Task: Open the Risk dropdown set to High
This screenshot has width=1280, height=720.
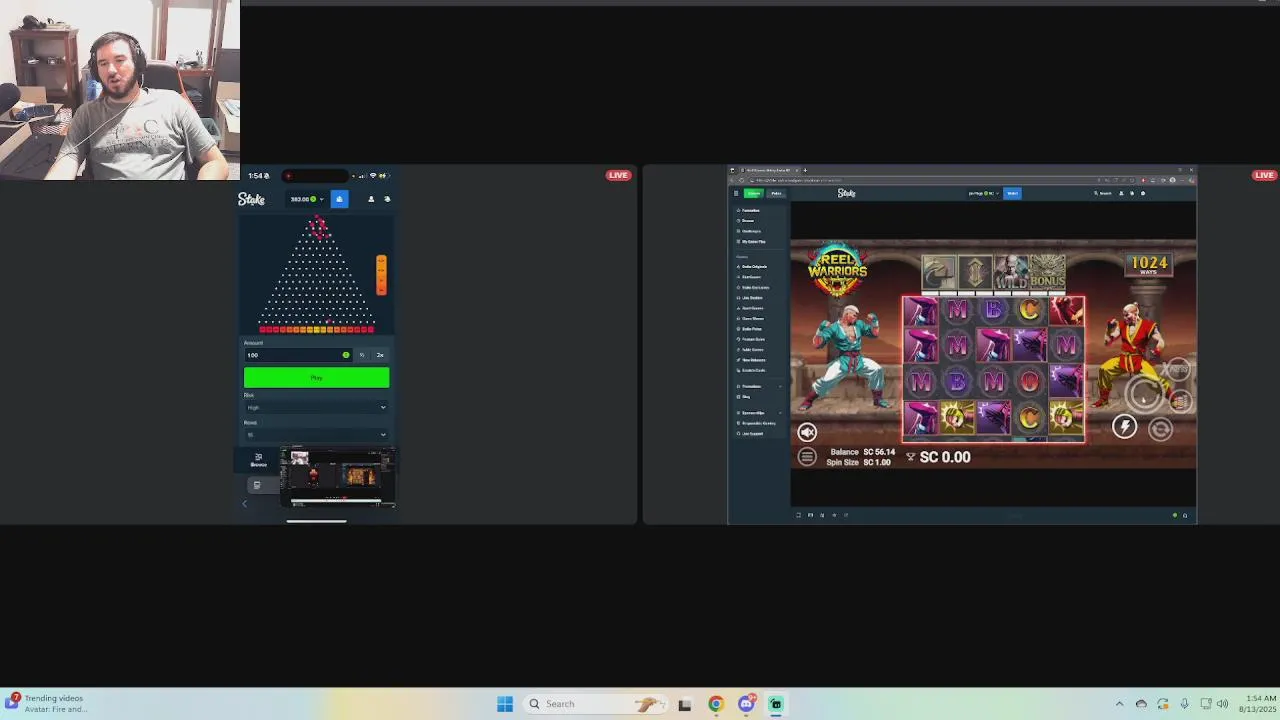Action: coord(316,408)
